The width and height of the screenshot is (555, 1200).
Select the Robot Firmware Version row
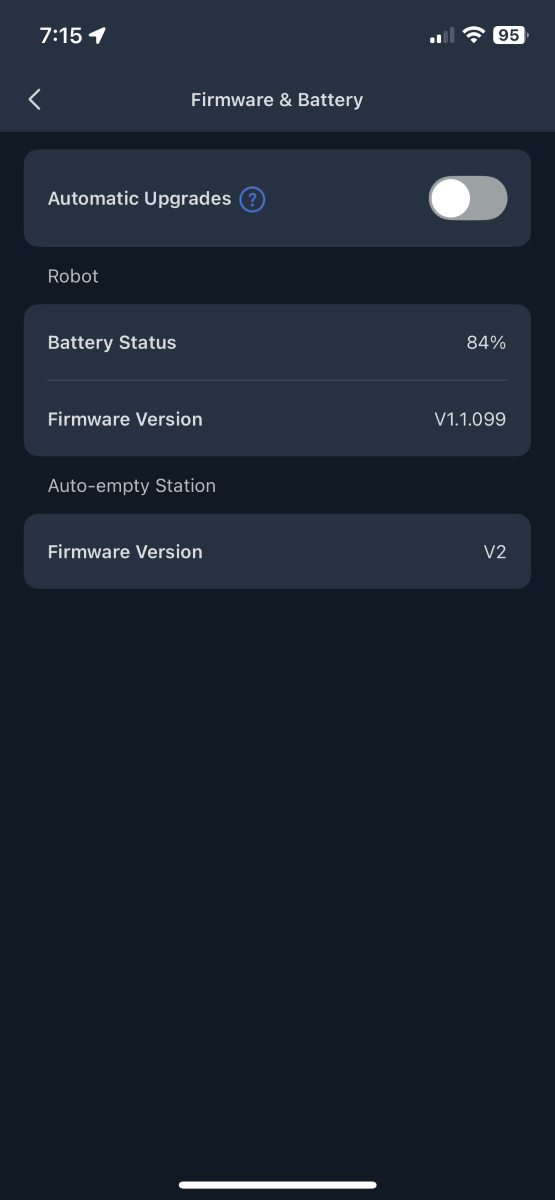click(277, 419)
